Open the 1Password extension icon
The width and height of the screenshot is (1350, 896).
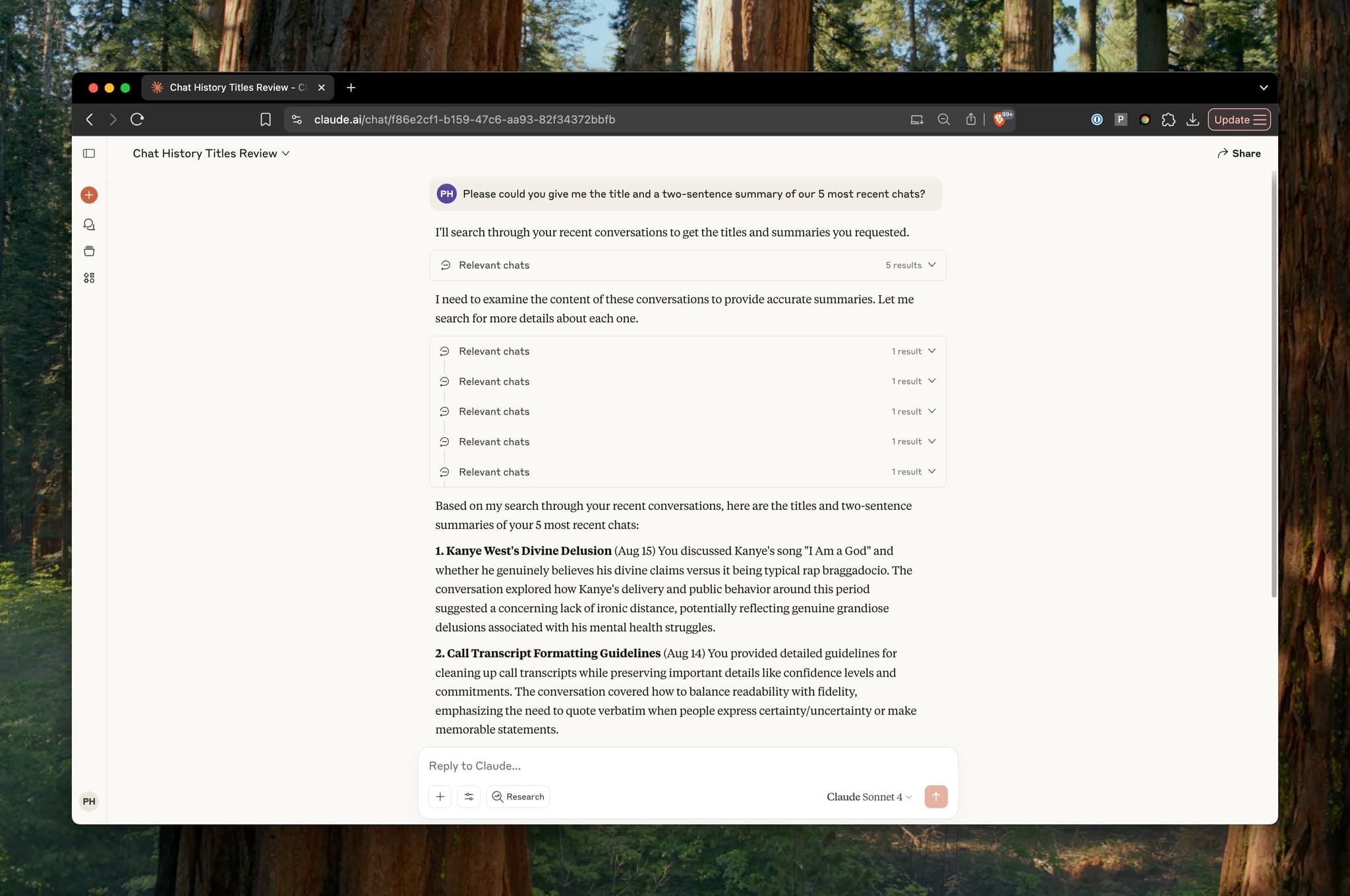1097,119
